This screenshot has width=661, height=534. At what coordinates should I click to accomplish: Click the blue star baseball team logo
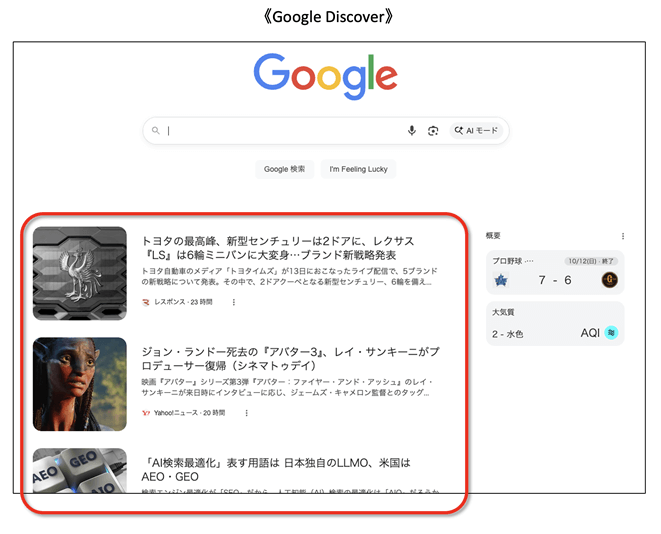point(500,280)
